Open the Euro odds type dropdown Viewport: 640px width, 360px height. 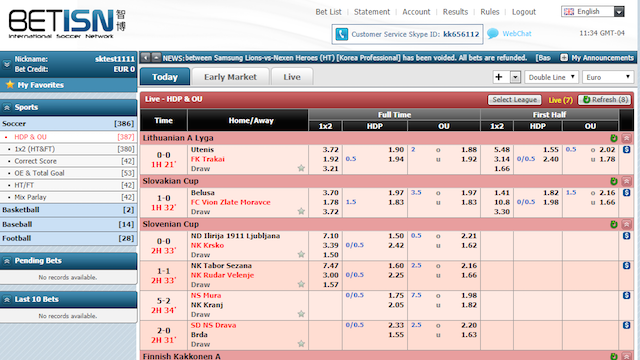click(608, 77)
